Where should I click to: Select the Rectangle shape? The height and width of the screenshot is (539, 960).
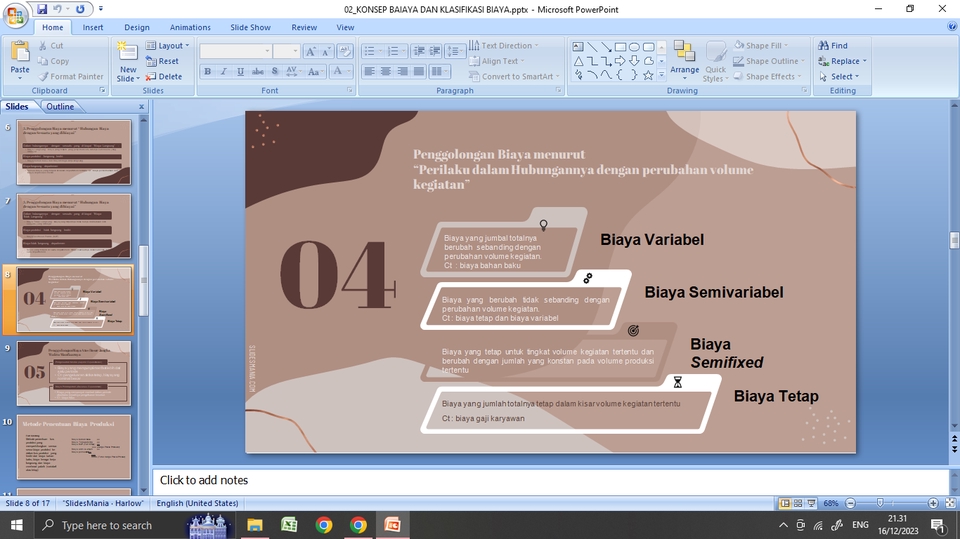coord(620,47)
